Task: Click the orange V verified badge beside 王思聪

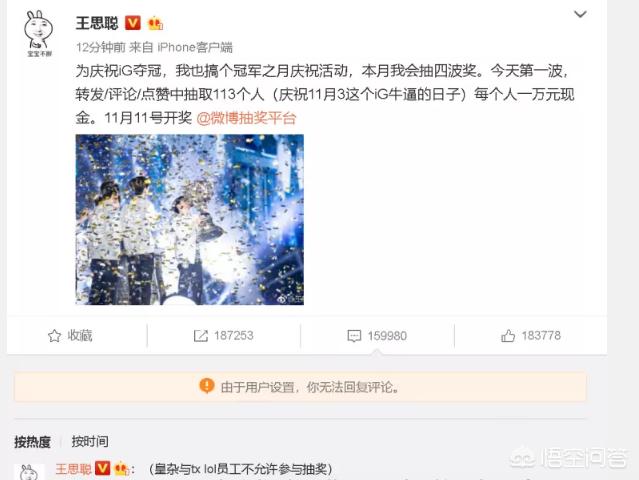Action: [x=132, y=23]
